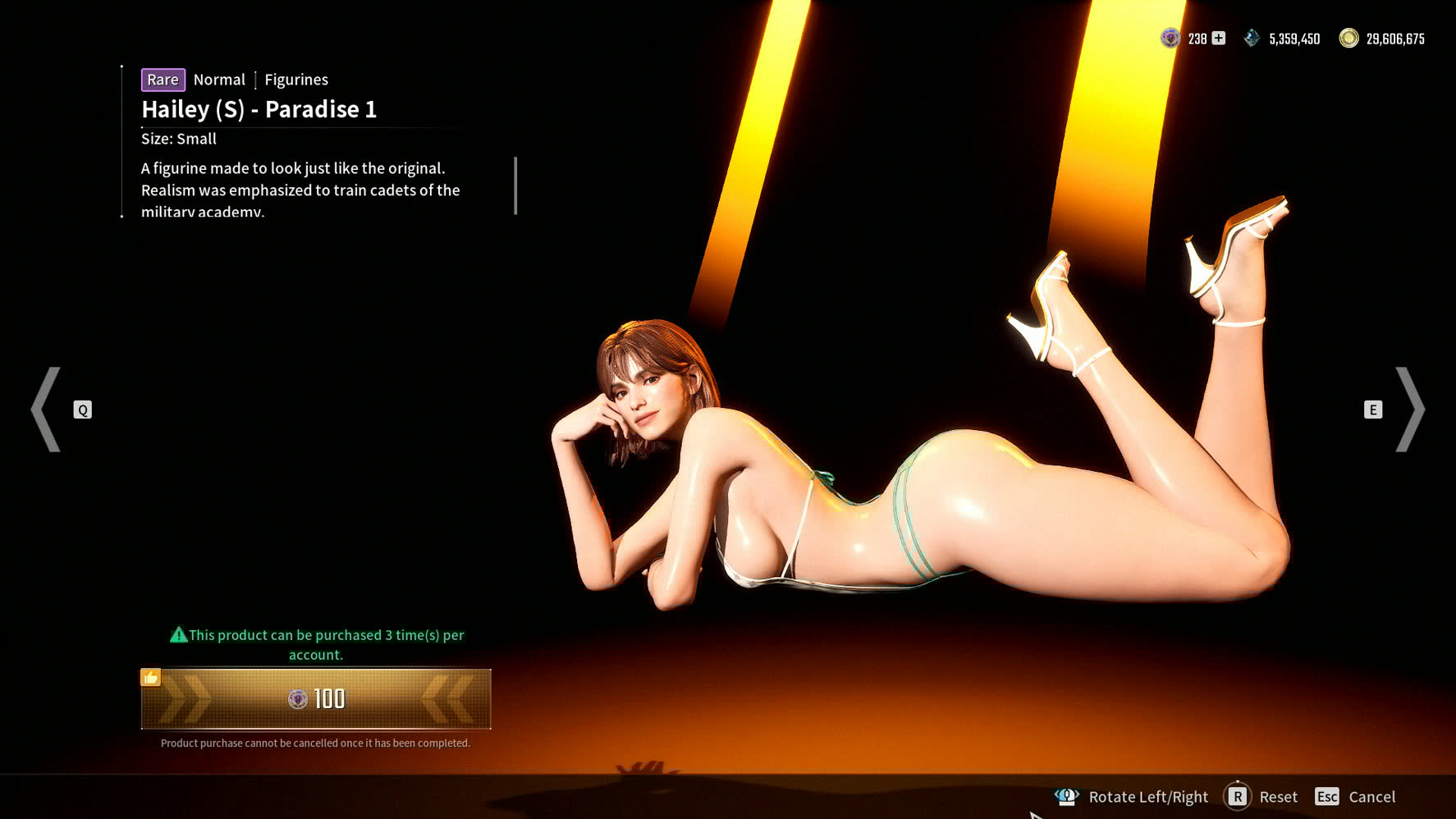Click the Reset label
The width and height of the screenshot is (1456, 819).
tap(1279, 797)
